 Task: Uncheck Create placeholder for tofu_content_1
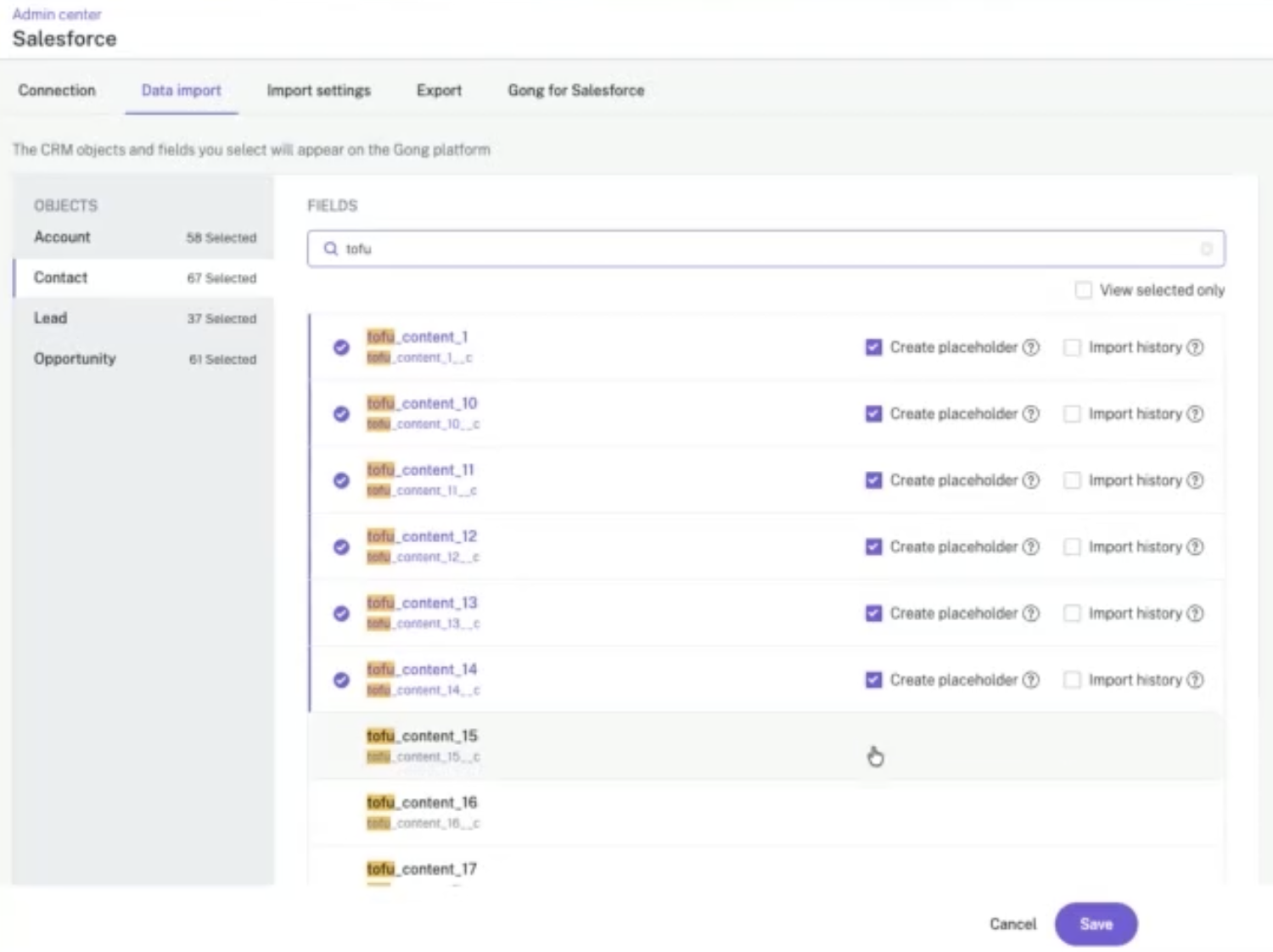coord(873,347)
